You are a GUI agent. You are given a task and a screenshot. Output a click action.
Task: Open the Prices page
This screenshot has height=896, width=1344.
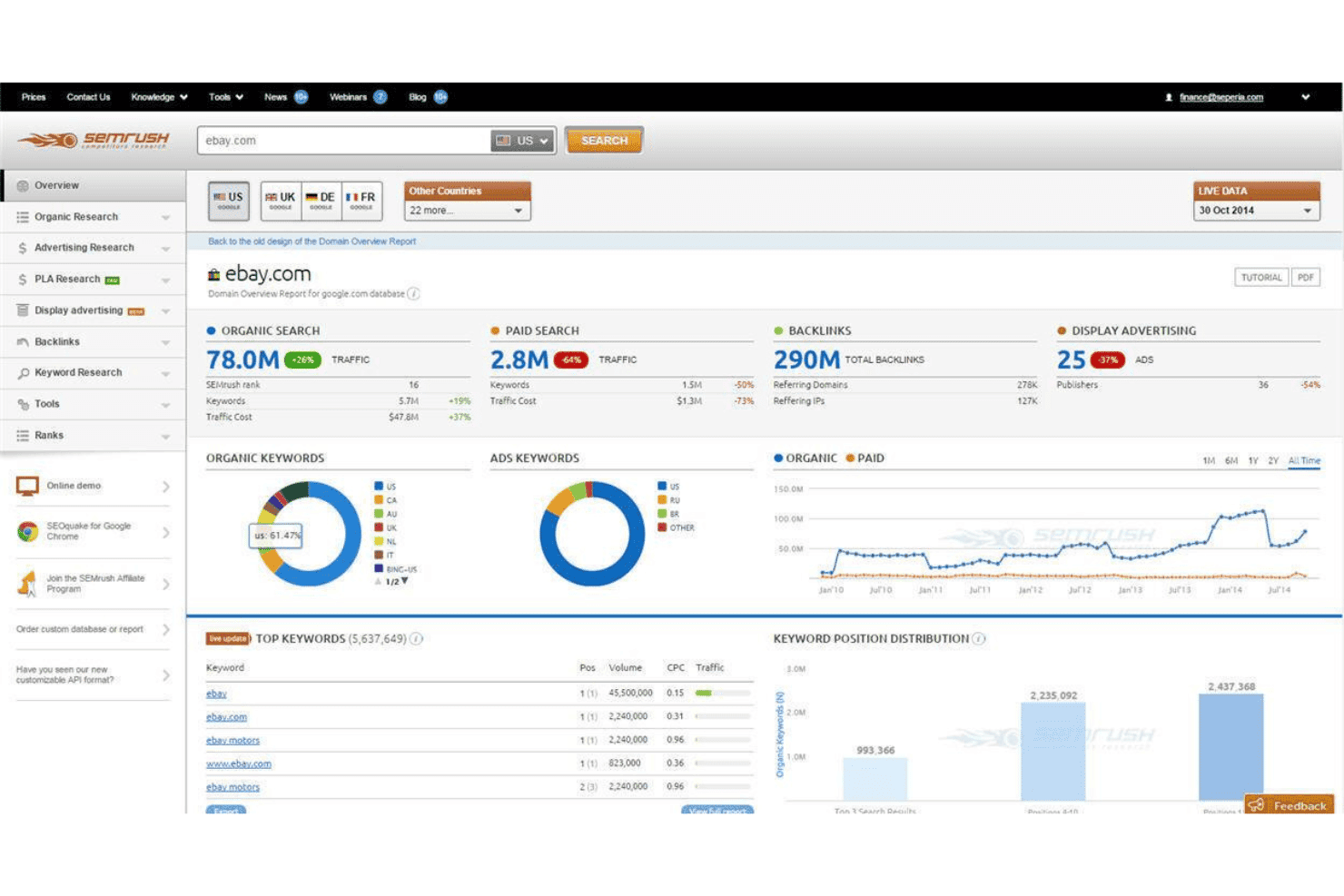tap(34, 97)
